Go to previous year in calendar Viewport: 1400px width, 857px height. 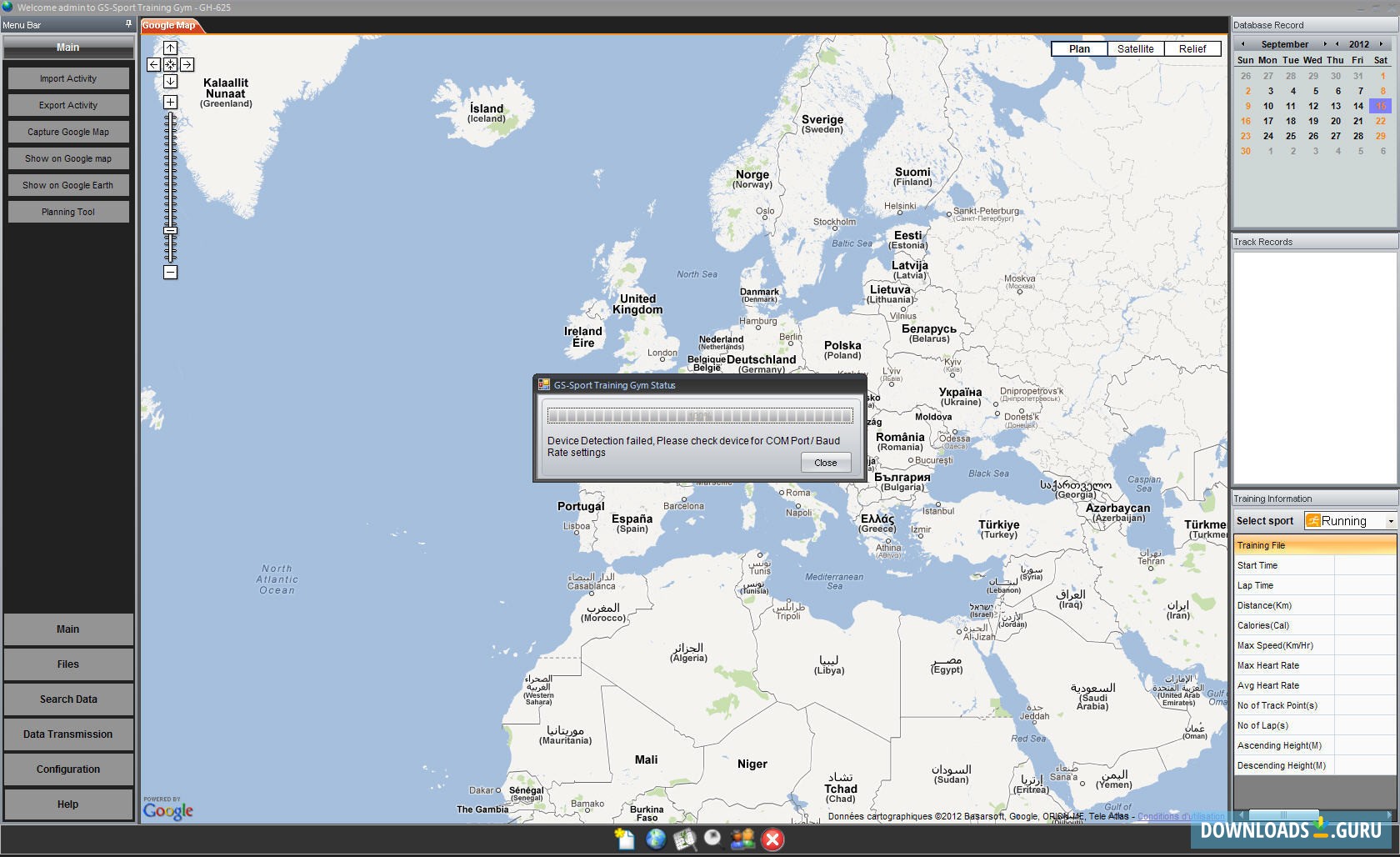click(1337, 44)
